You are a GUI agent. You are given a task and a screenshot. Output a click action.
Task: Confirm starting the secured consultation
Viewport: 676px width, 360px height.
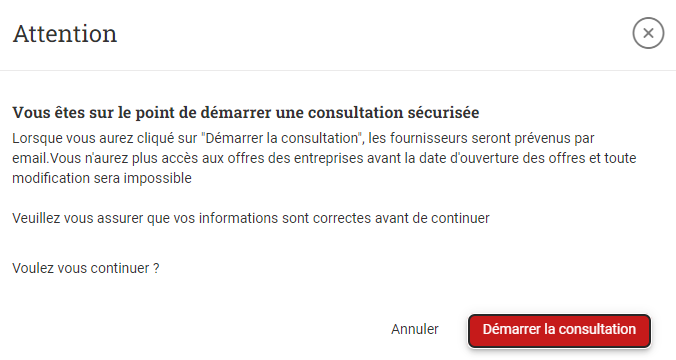coord(559,330)
